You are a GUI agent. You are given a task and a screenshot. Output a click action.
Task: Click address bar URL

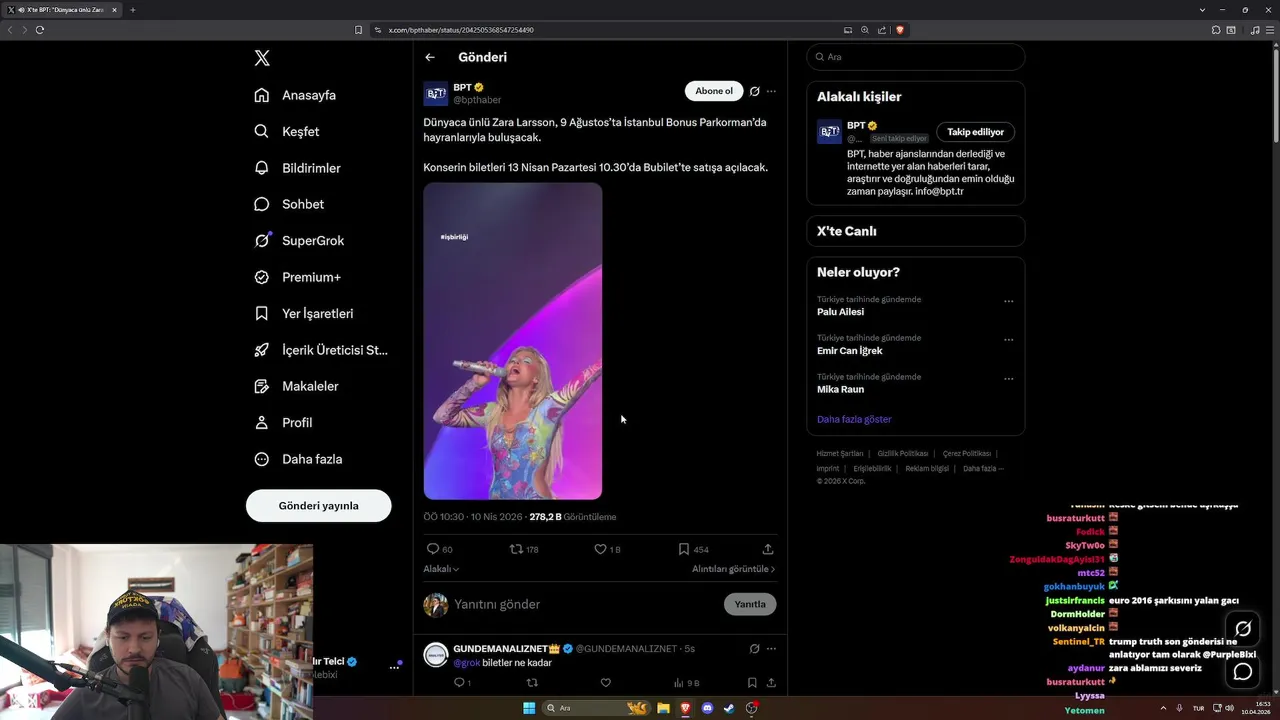(x=461, y=30)
